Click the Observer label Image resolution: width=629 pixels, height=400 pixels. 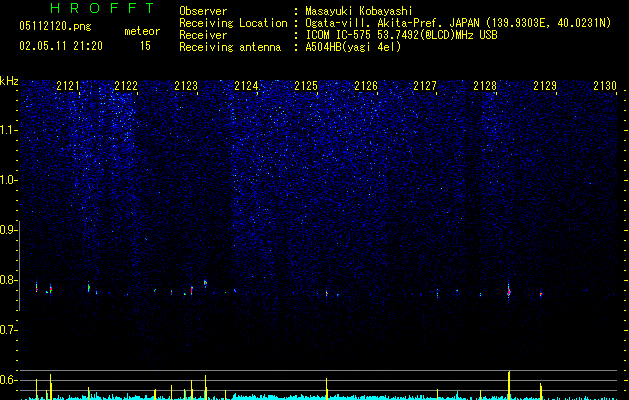tap(203, 11)
